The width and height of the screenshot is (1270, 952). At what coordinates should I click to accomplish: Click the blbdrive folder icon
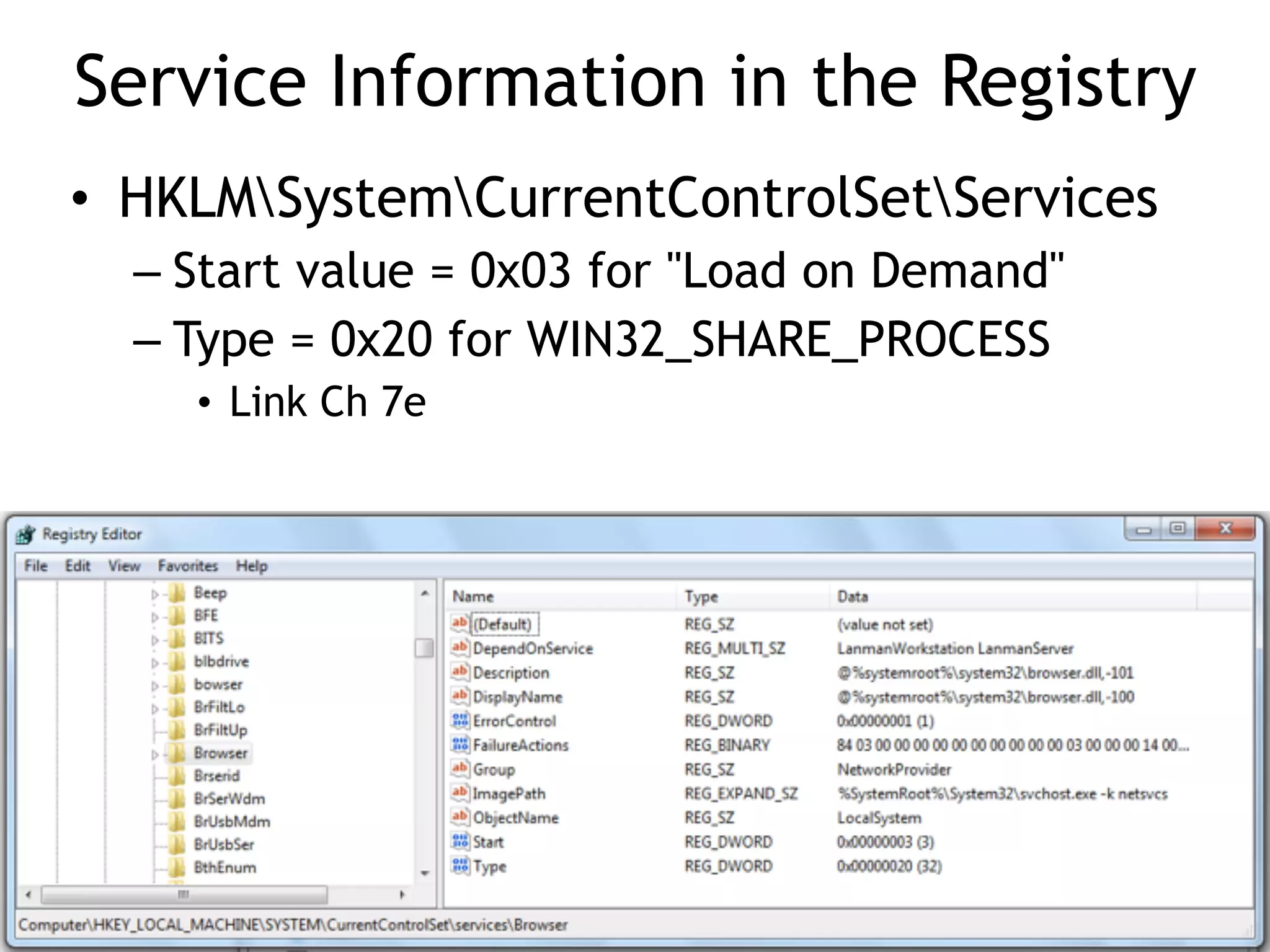click(177, 662)
